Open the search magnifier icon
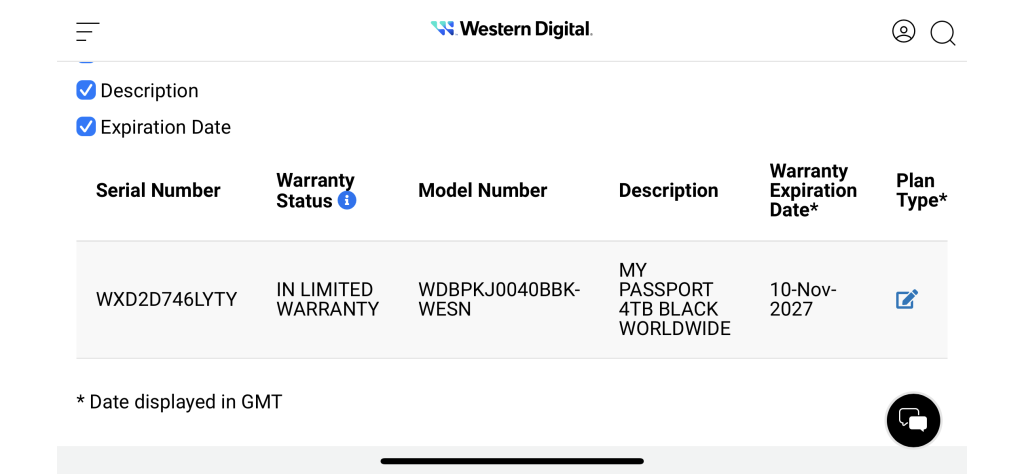 click(x=943, y=33)
